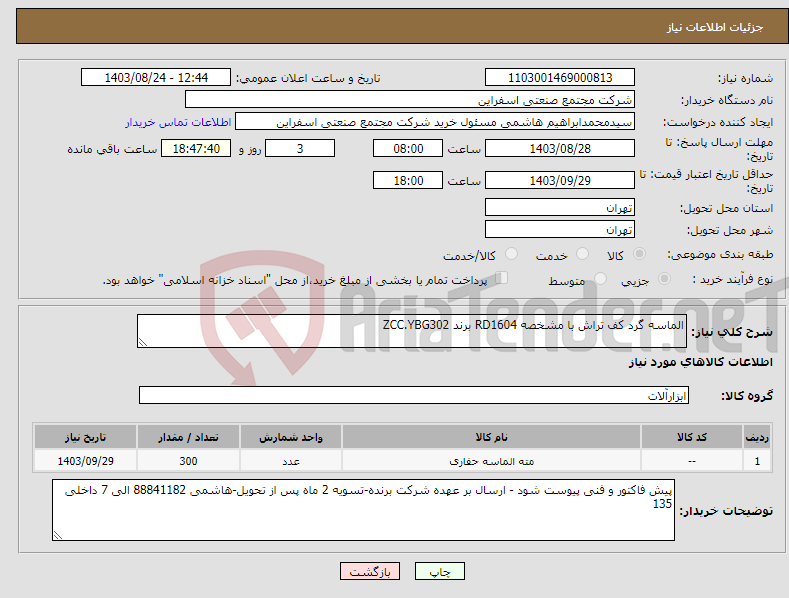789x598 pixels.
Task: Click the نوع فرآیند خرید label
Action: (x=733, y=279)
